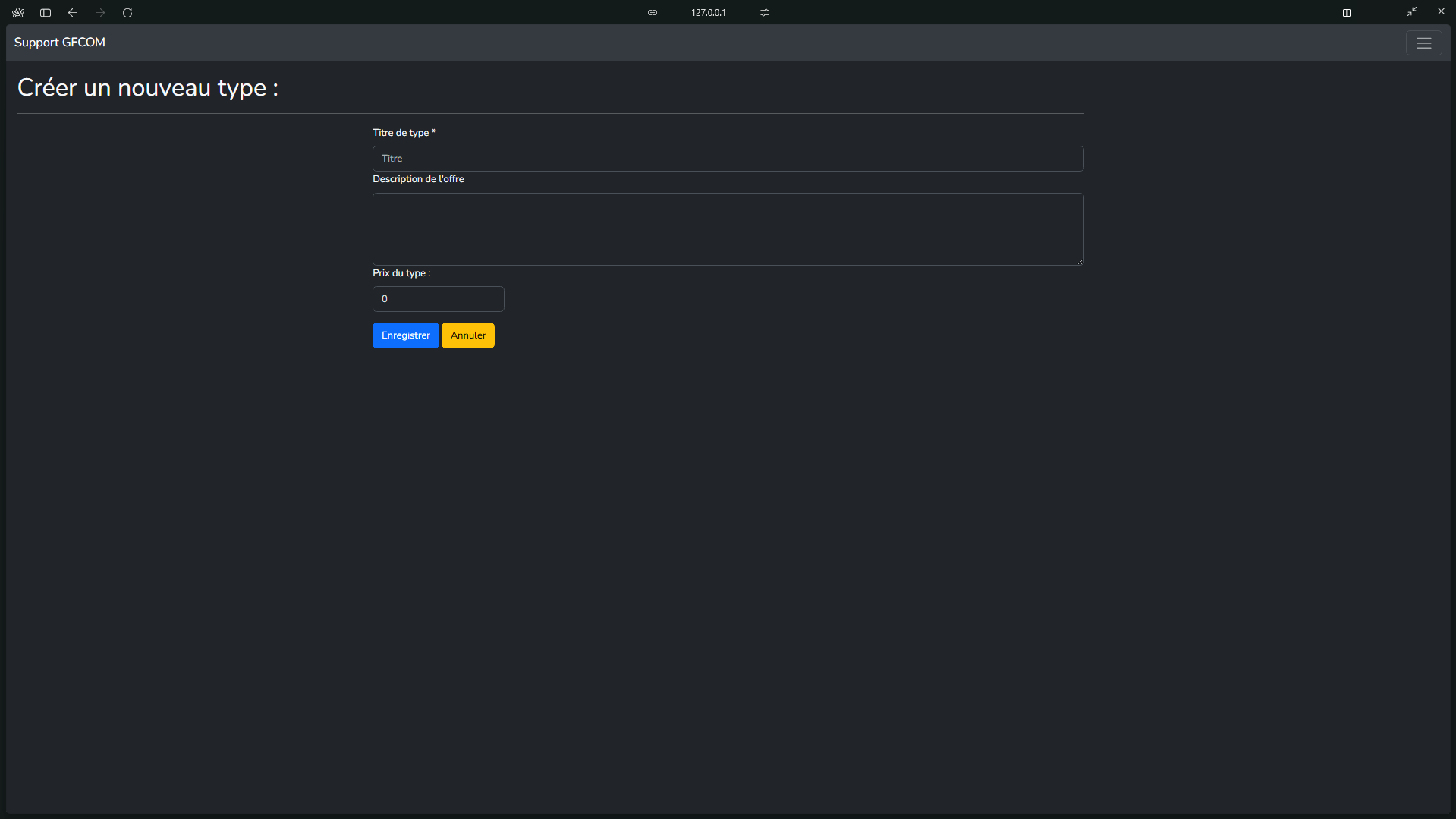Click the 127.0.0.1 address bar
The width and height of the screenshot is (1456, 819).
tap(708, 13)
